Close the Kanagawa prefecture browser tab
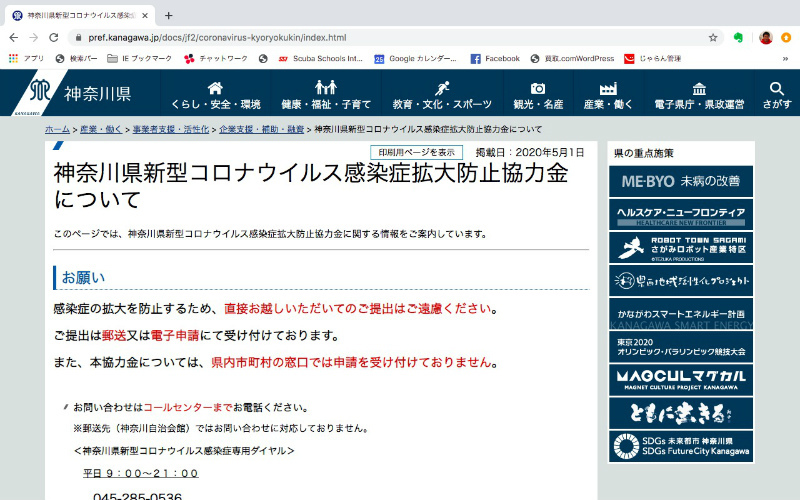The width and height of the screenshot is (800, 500). point(145,16)
